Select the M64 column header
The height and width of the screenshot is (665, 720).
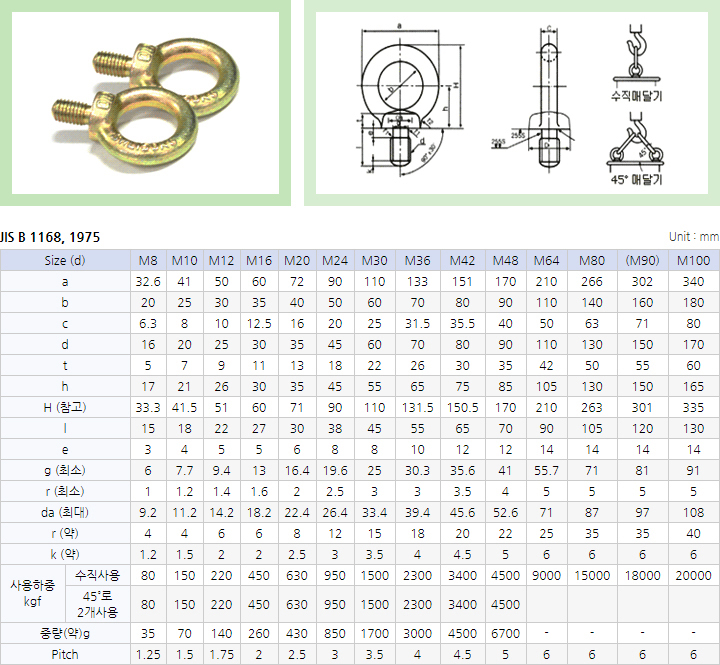(546, 260)
